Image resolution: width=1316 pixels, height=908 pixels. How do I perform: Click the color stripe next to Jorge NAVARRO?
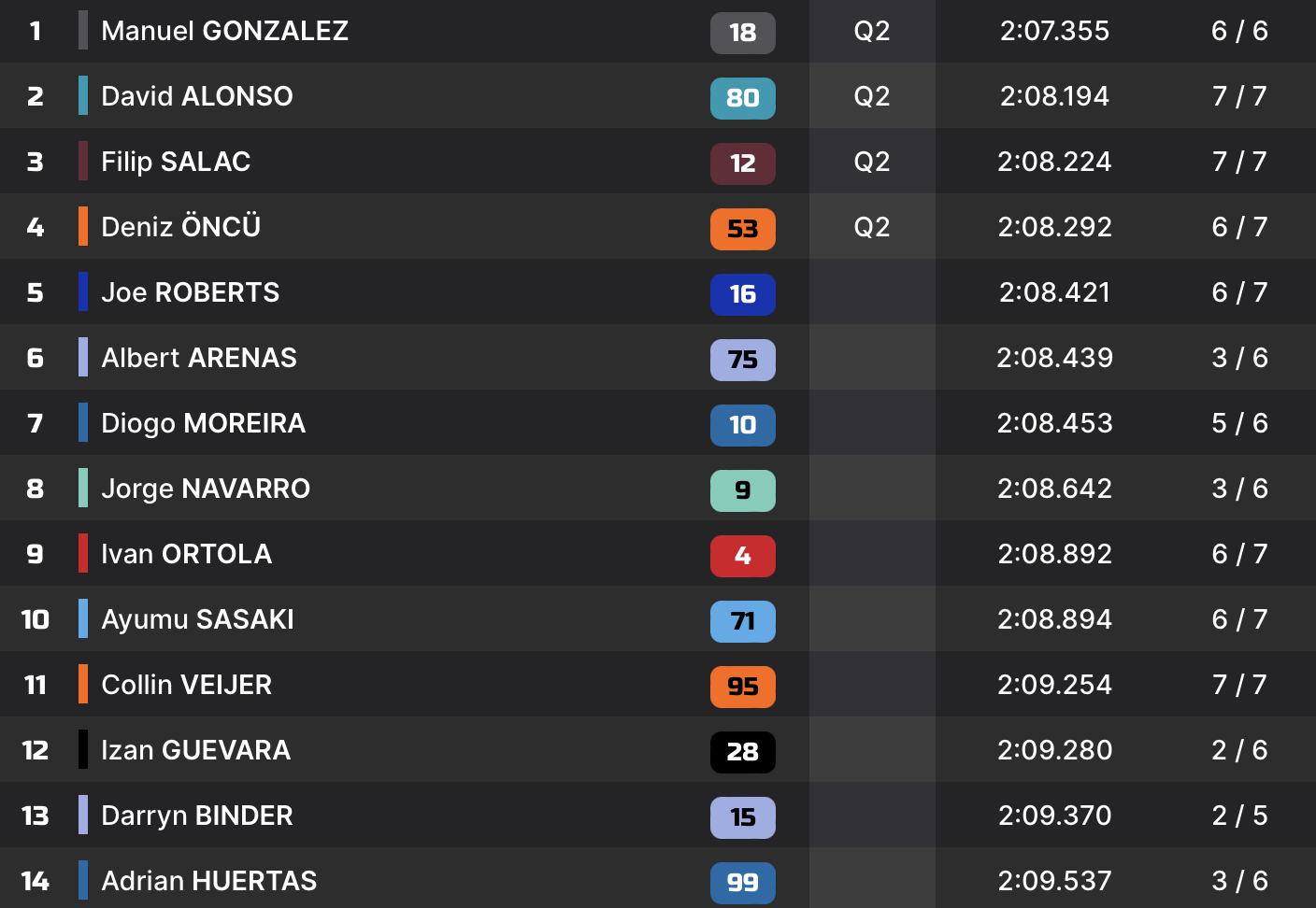83,488
